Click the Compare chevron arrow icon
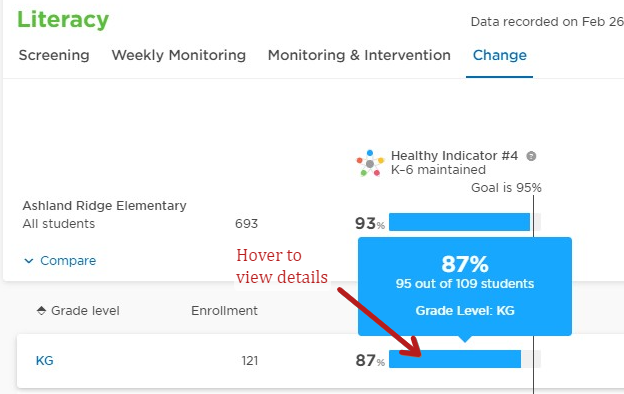624x394 pixels. [x=29, y=261]
